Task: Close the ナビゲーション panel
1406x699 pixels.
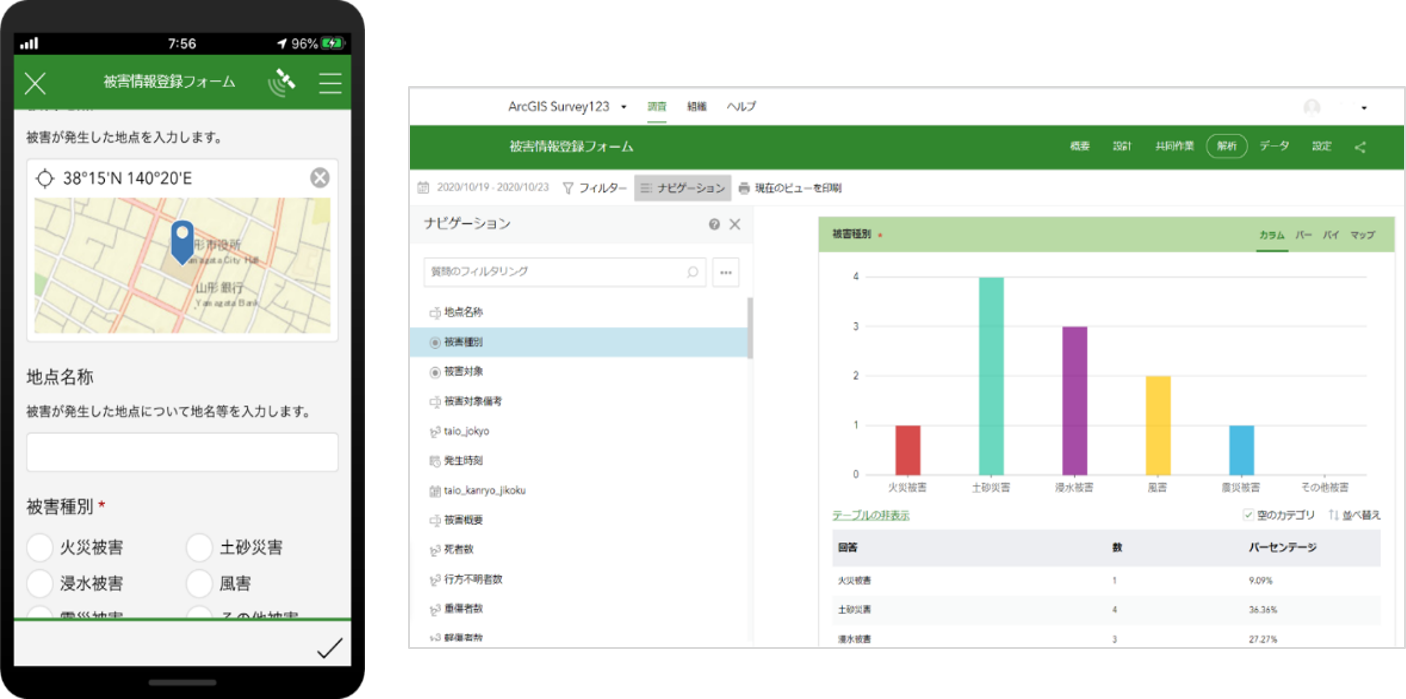Action: tap(735, 225)
